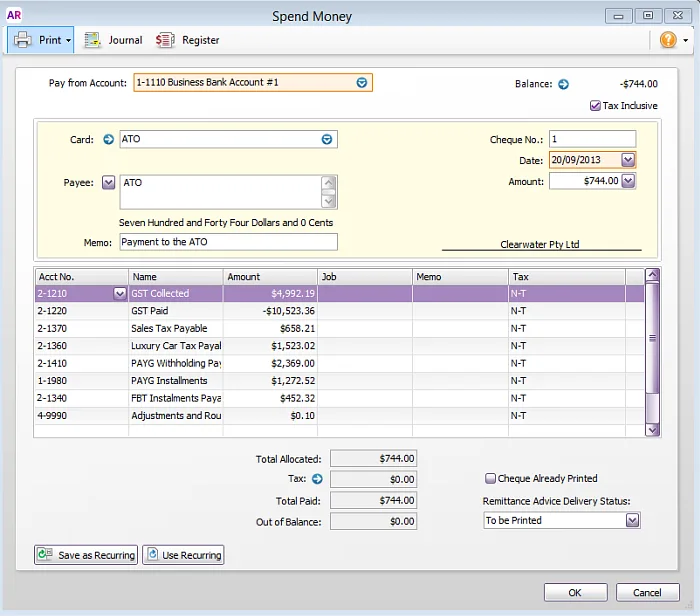700x616 pixels.
Task: Toggle the Tax Inclusive checkbox
Action: 595,106
